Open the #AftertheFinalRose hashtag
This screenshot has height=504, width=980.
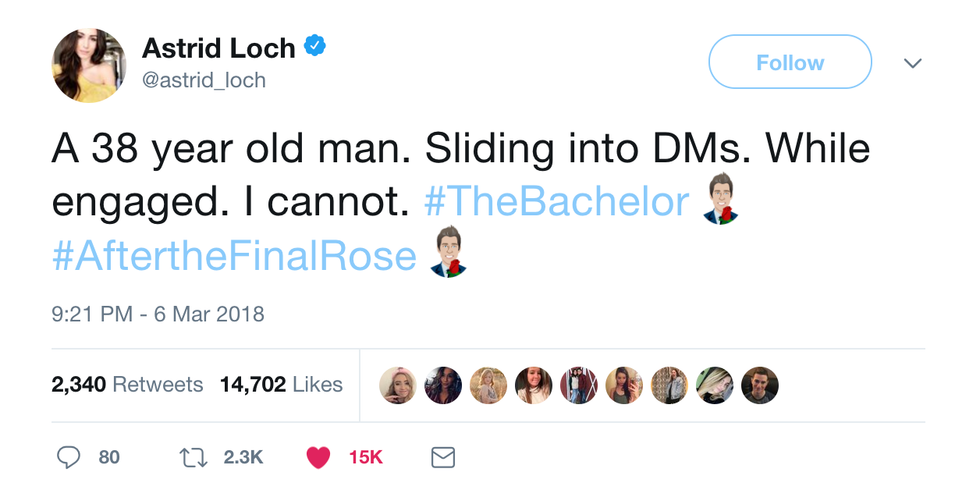(234, 256)
